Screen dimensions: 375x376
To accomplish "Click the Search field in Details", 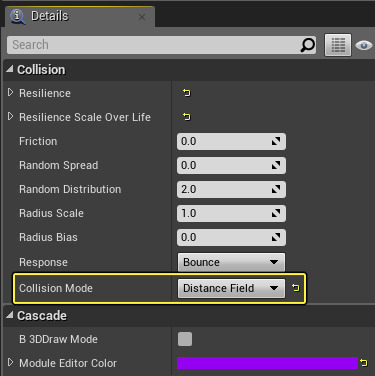I will tap(161, 45).
